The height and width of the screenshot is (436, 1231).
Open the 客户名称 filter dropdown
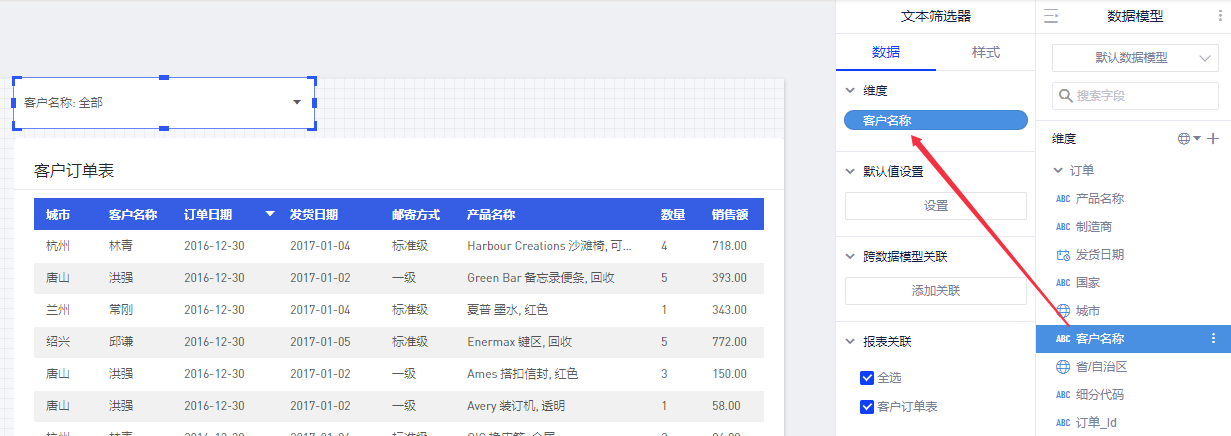[x=296, y=102]
